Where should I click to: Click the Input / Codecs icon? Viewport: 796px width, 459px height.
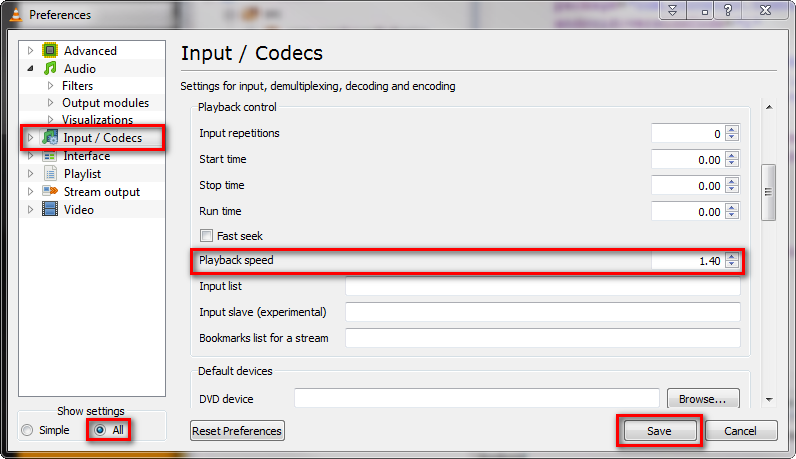click(50, 138)
